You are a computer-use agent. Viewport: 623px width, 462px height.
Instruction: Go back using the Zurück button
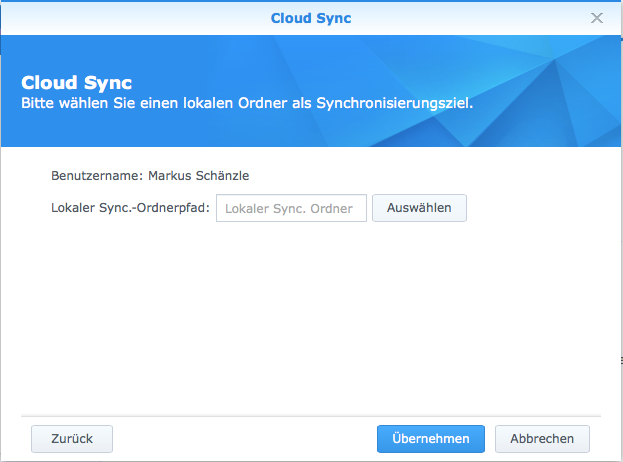[x=72, y=439]
